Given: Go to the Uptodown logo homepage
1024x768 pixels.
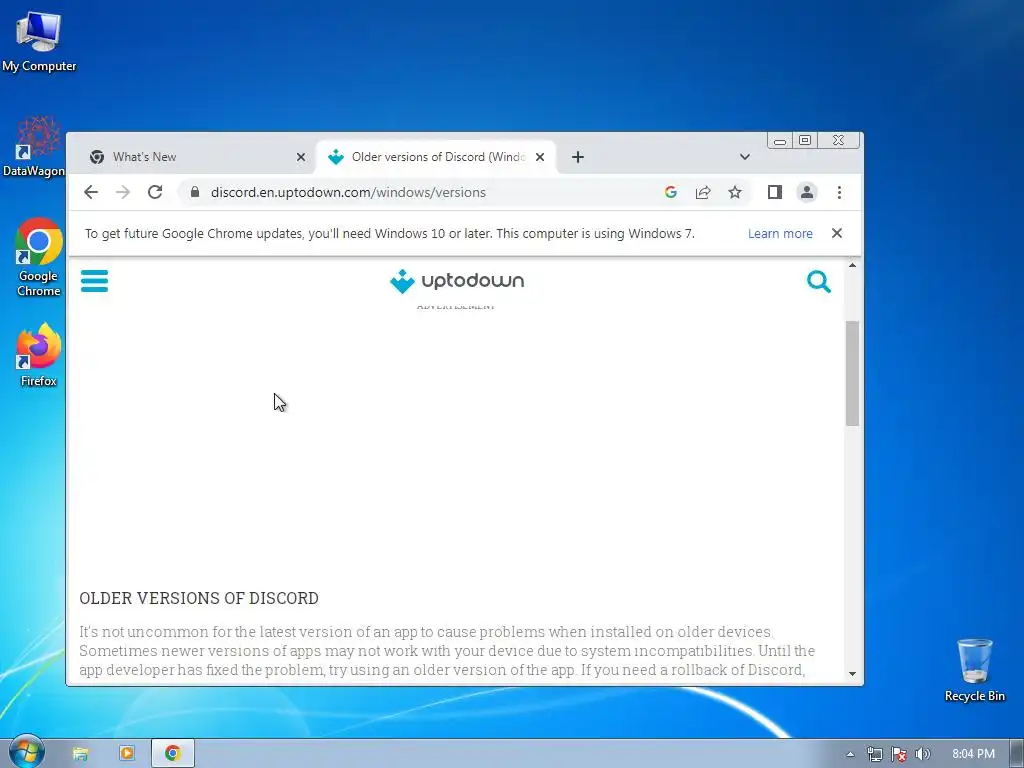Looking at the screenshot, I should pos(456,281).
